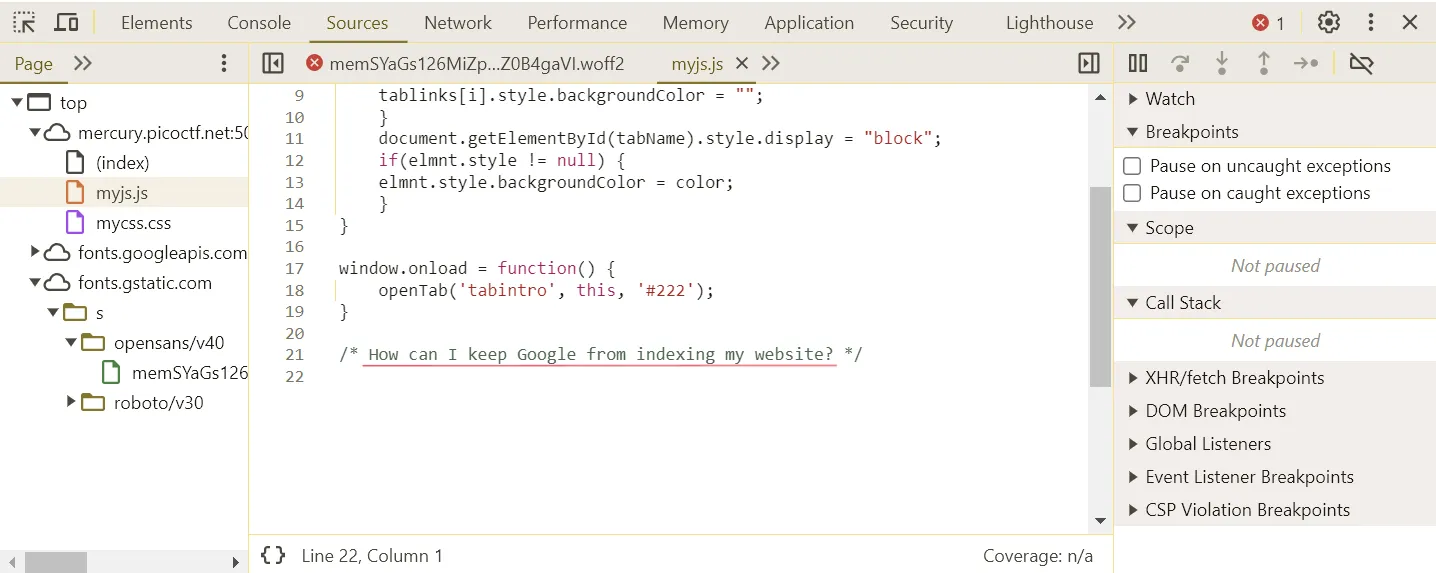Screen dimensions: 1436x573
Task: Click the red error icon on woff2 tab
Action: (x=314, y=63)
